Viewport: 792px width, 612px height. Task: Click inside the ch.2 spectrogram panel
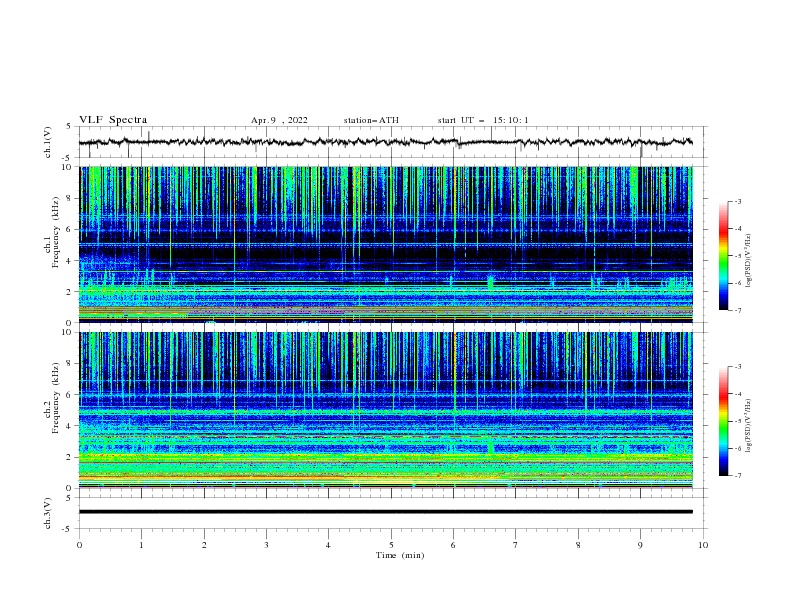point(385,410)
